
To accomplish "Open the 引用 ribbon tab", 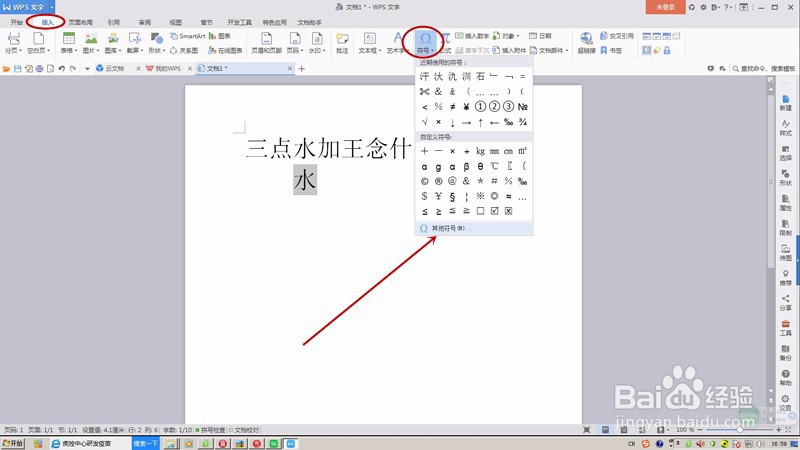I will pyautogui.click(x=113, y=22).
